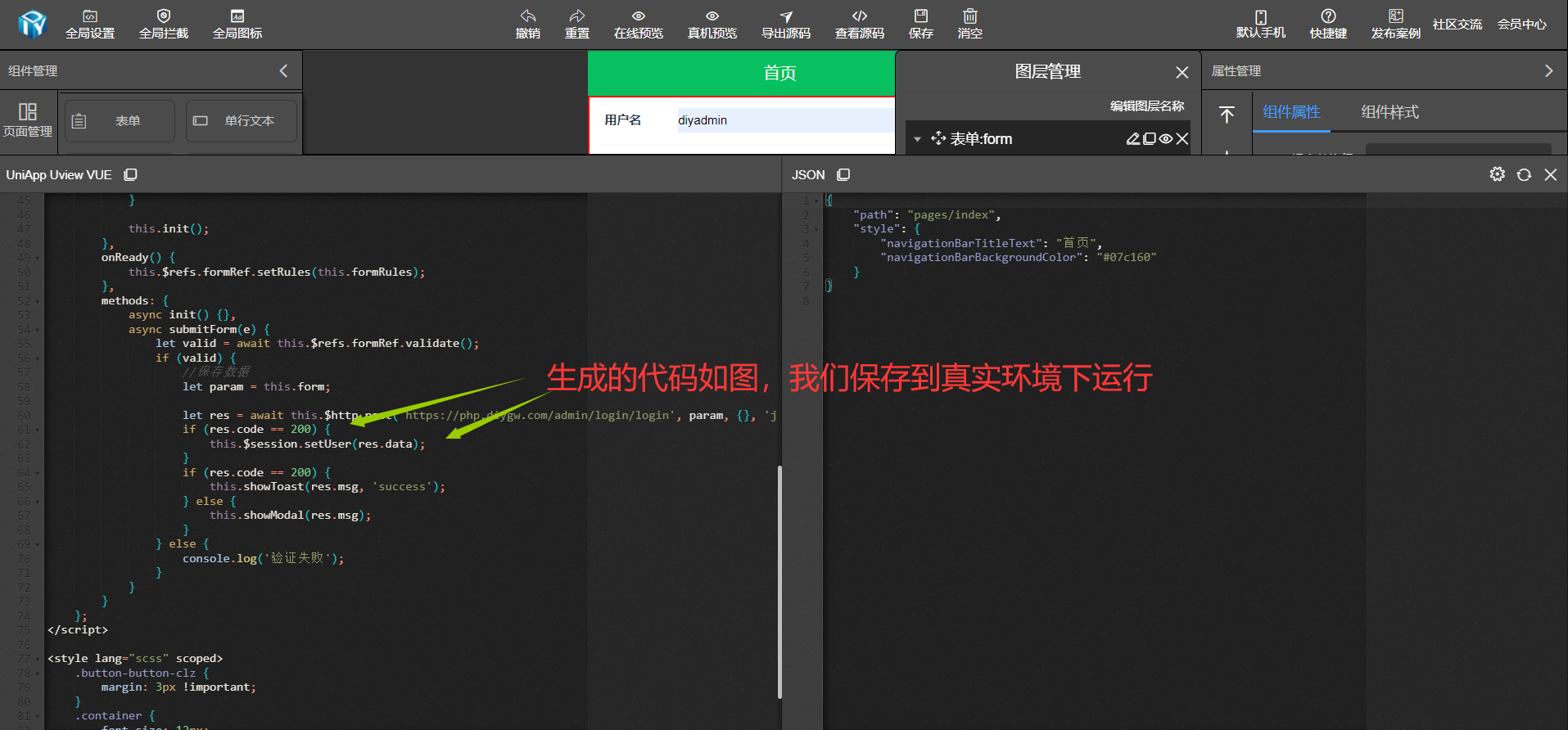The height and width of the screenshot is (730, 1568).
Task: Rename 表单:form layer with pencil icon
Action: tap(1133, 139)
